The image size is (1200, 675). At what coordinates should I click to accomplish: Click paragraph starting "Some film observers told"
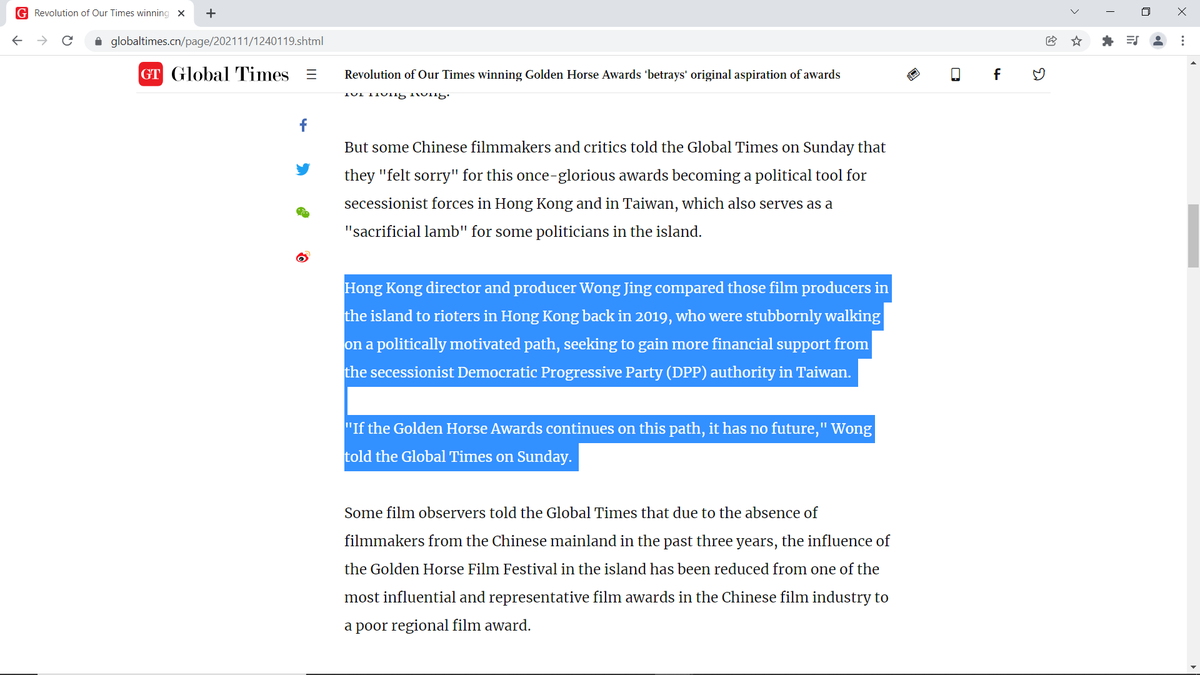[x=617, y=569]
